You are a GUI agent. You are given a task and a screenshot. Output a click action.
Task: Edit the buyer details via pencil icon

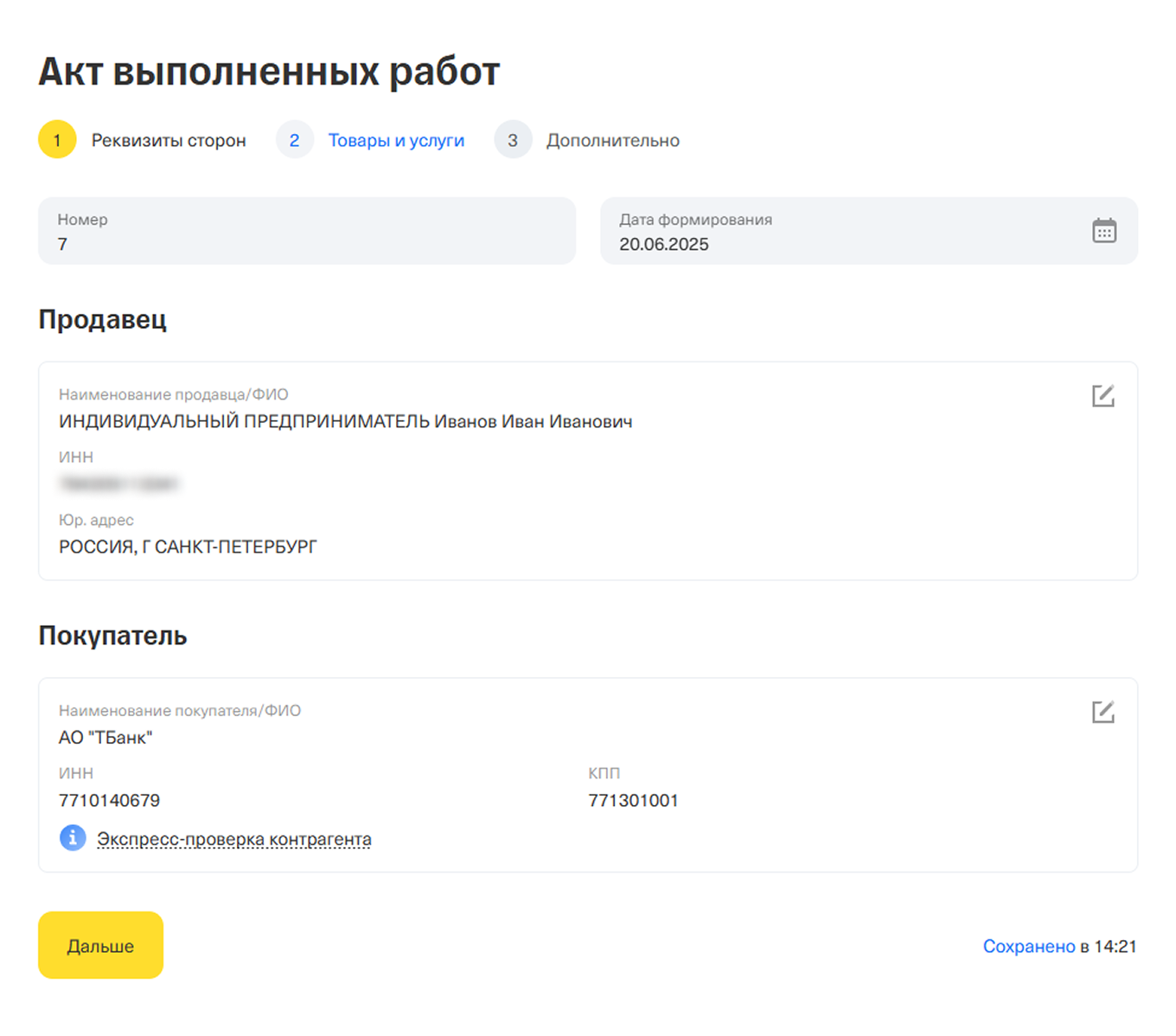point(1102,712)
